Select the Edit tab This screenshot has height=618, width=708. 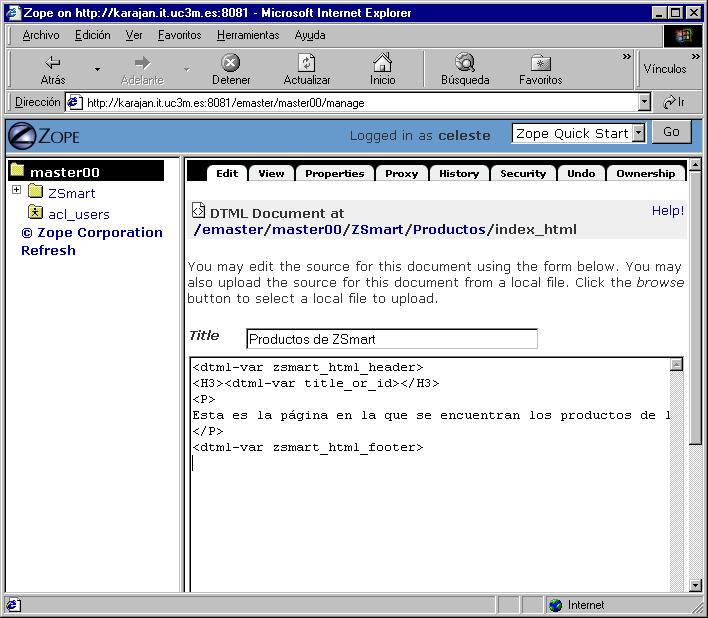(x=227, y=173)
